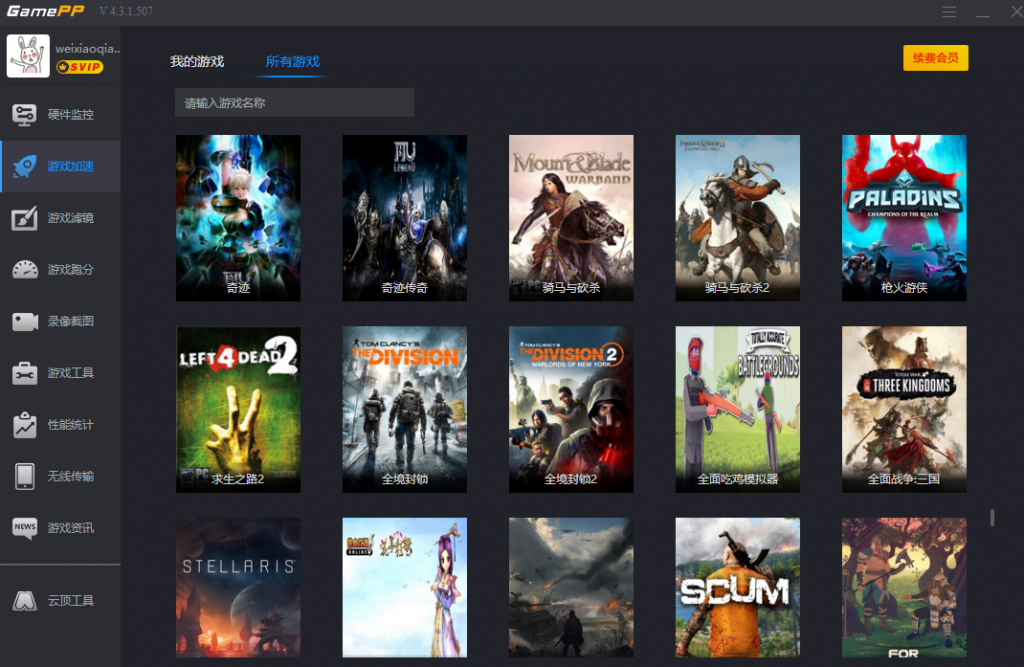
Task: Open the 性能统计 chart icon
Action: [25, 425]
